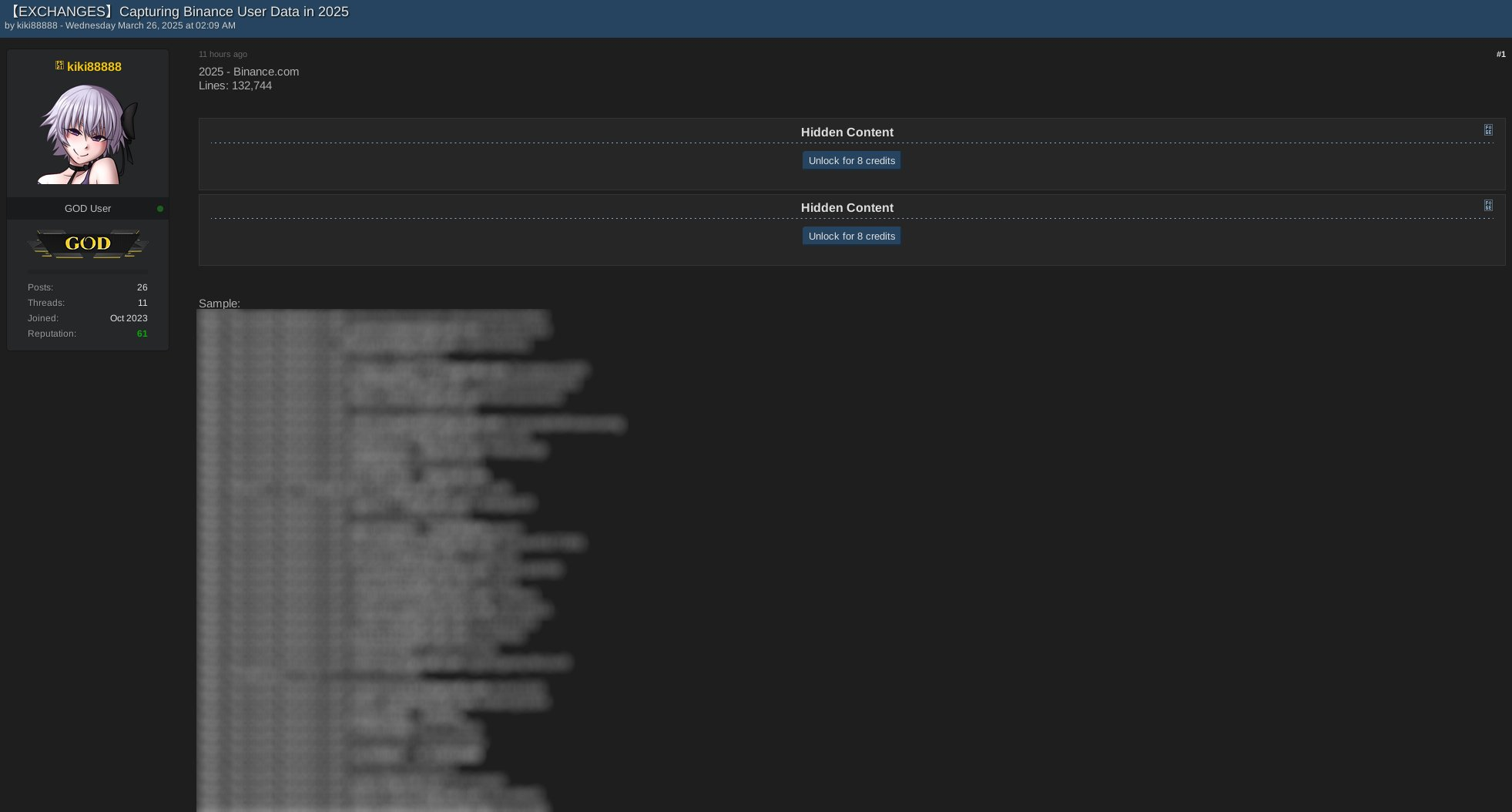Click the threads count value 11
This screenshot has width=1512, height=812.
142,303
